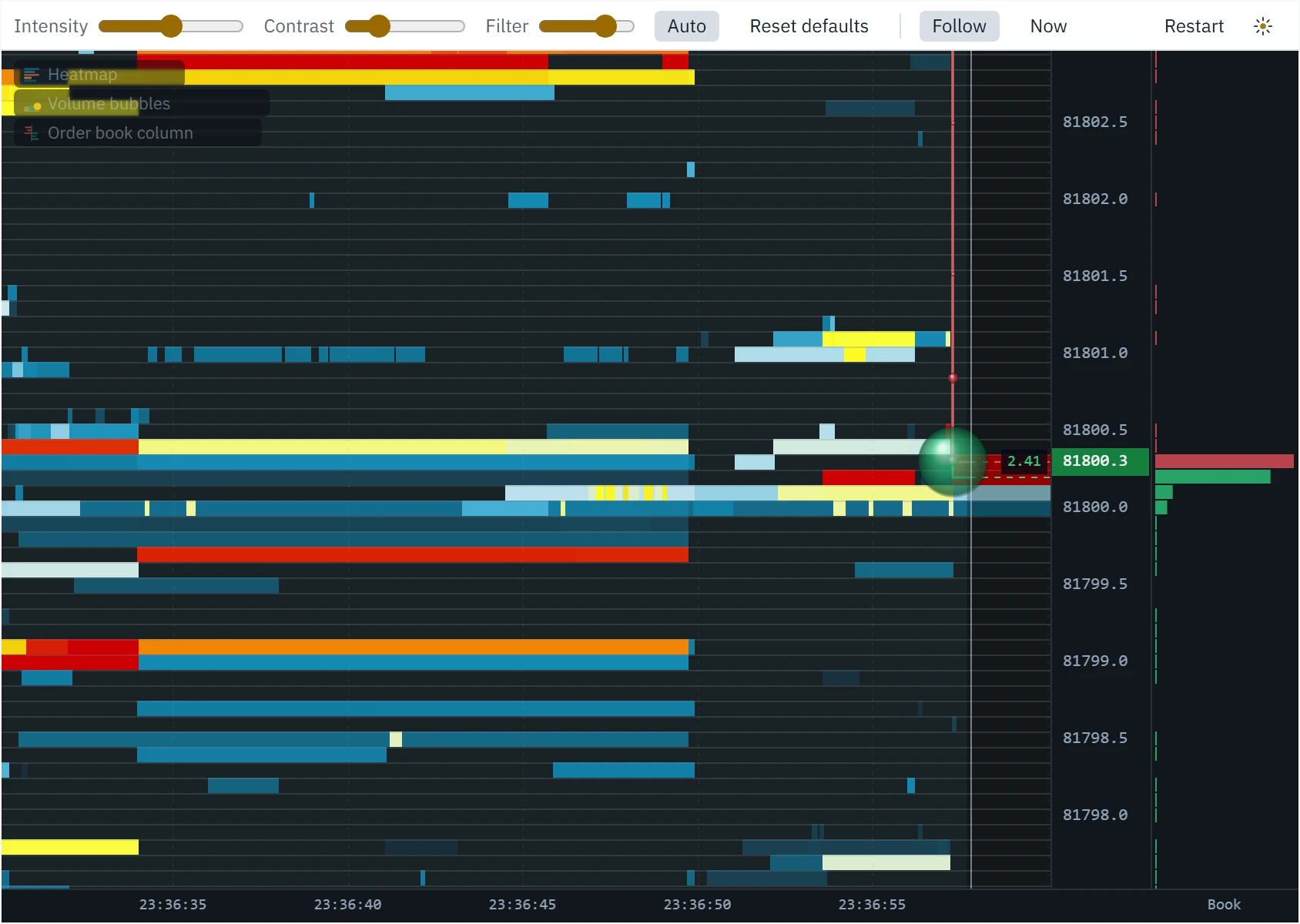
Task: Click the Intensity label
Action: [51, 26]
